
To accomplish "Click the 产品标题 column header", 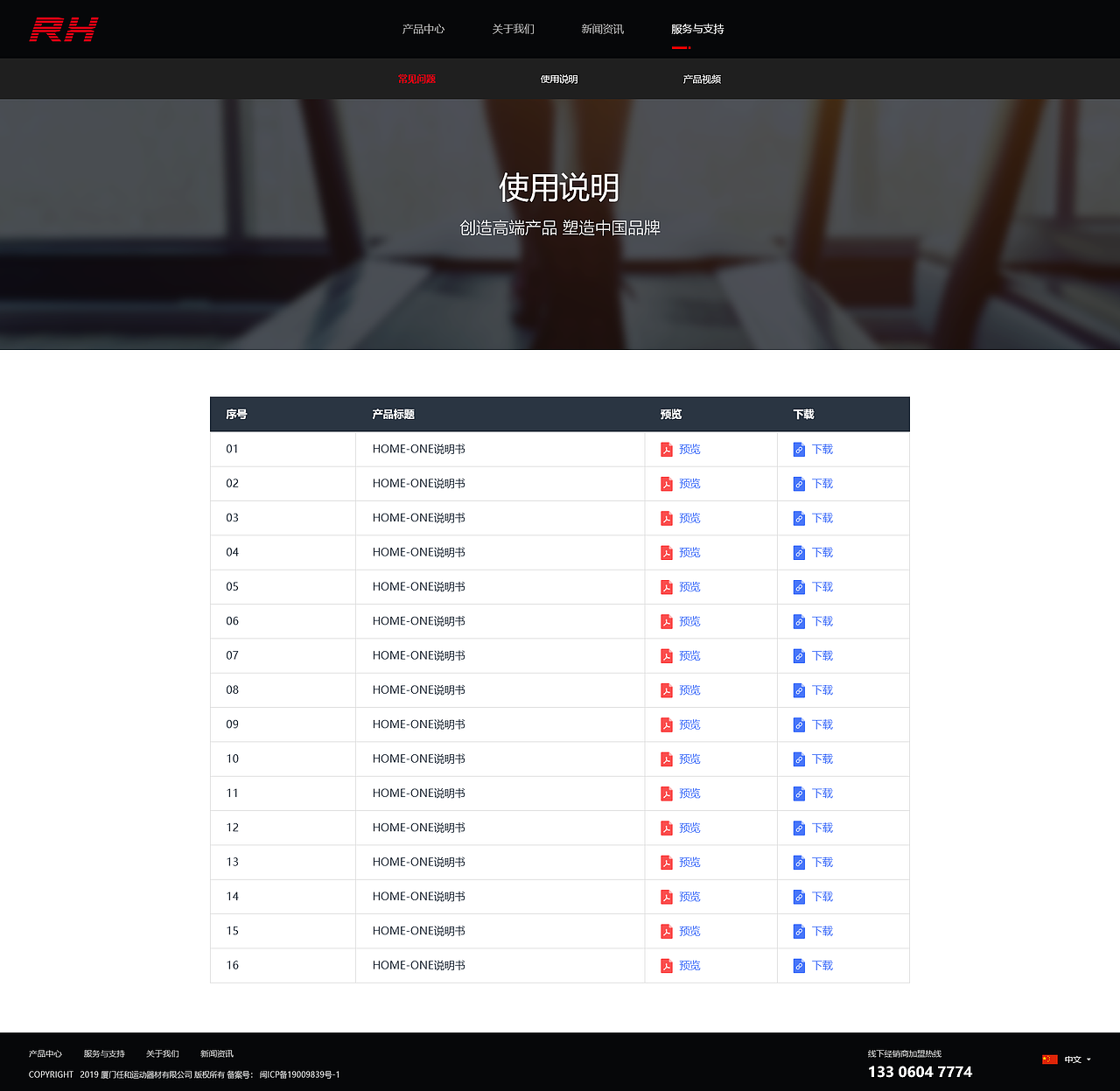I will pos(393,415).
